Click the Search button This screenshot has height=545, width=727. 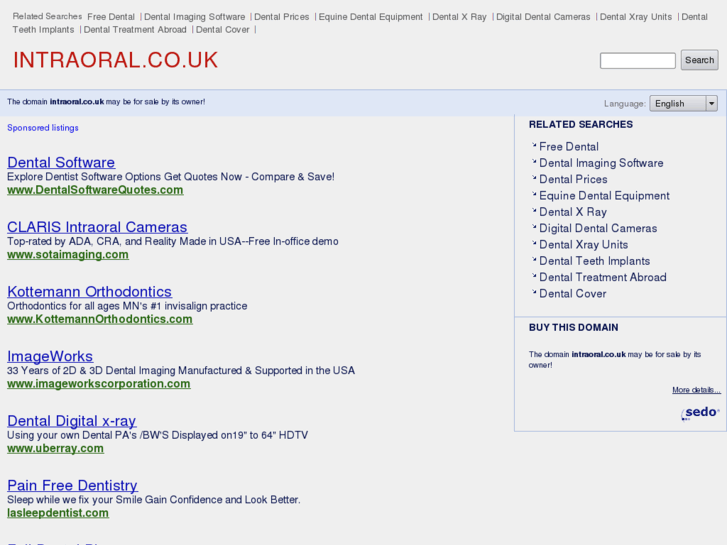699,60
